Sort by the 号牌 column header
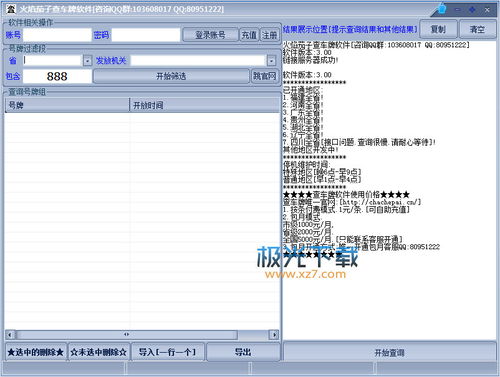 pyautogui.click(x=67, y=105)
